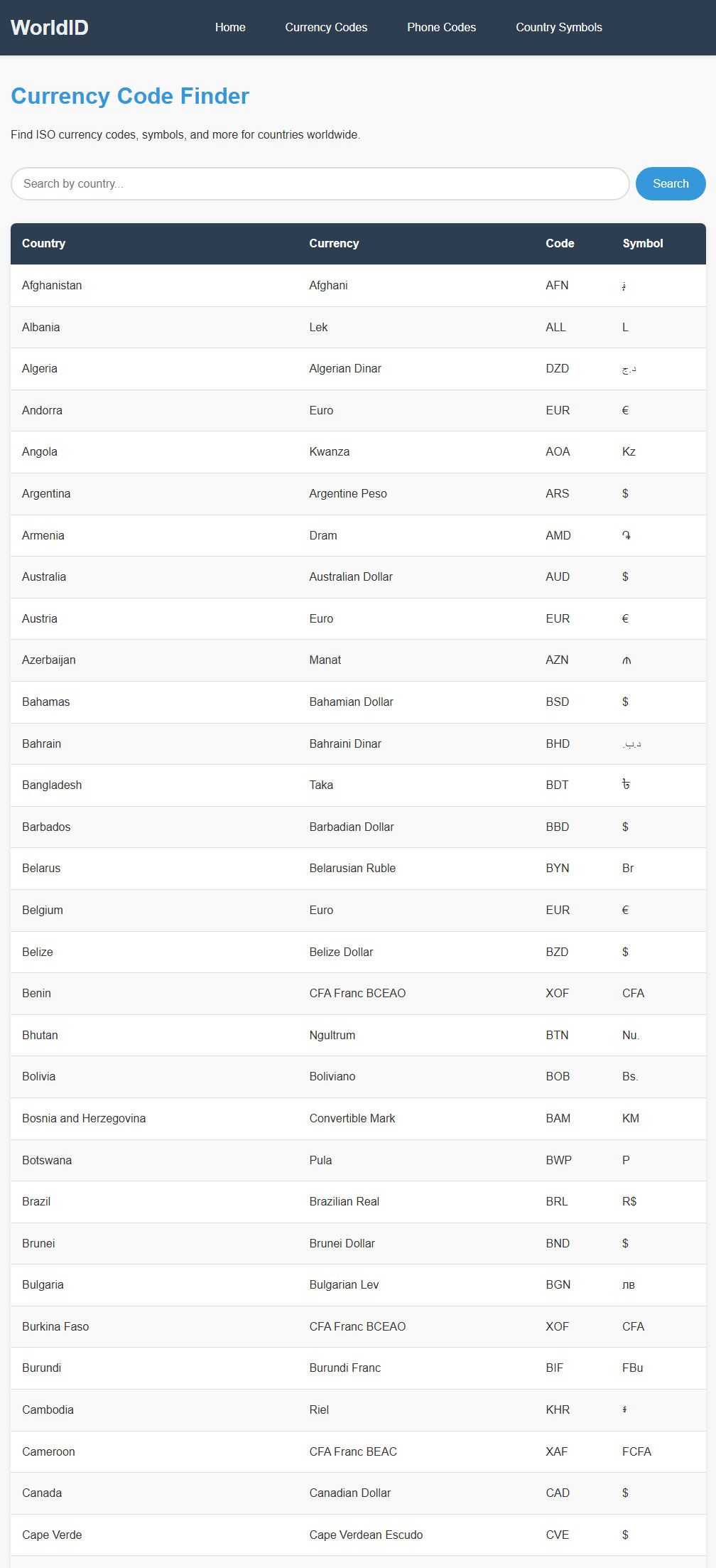Open the Country Symbols page
The image size is (716, 1568).
[x=558, y=28]
